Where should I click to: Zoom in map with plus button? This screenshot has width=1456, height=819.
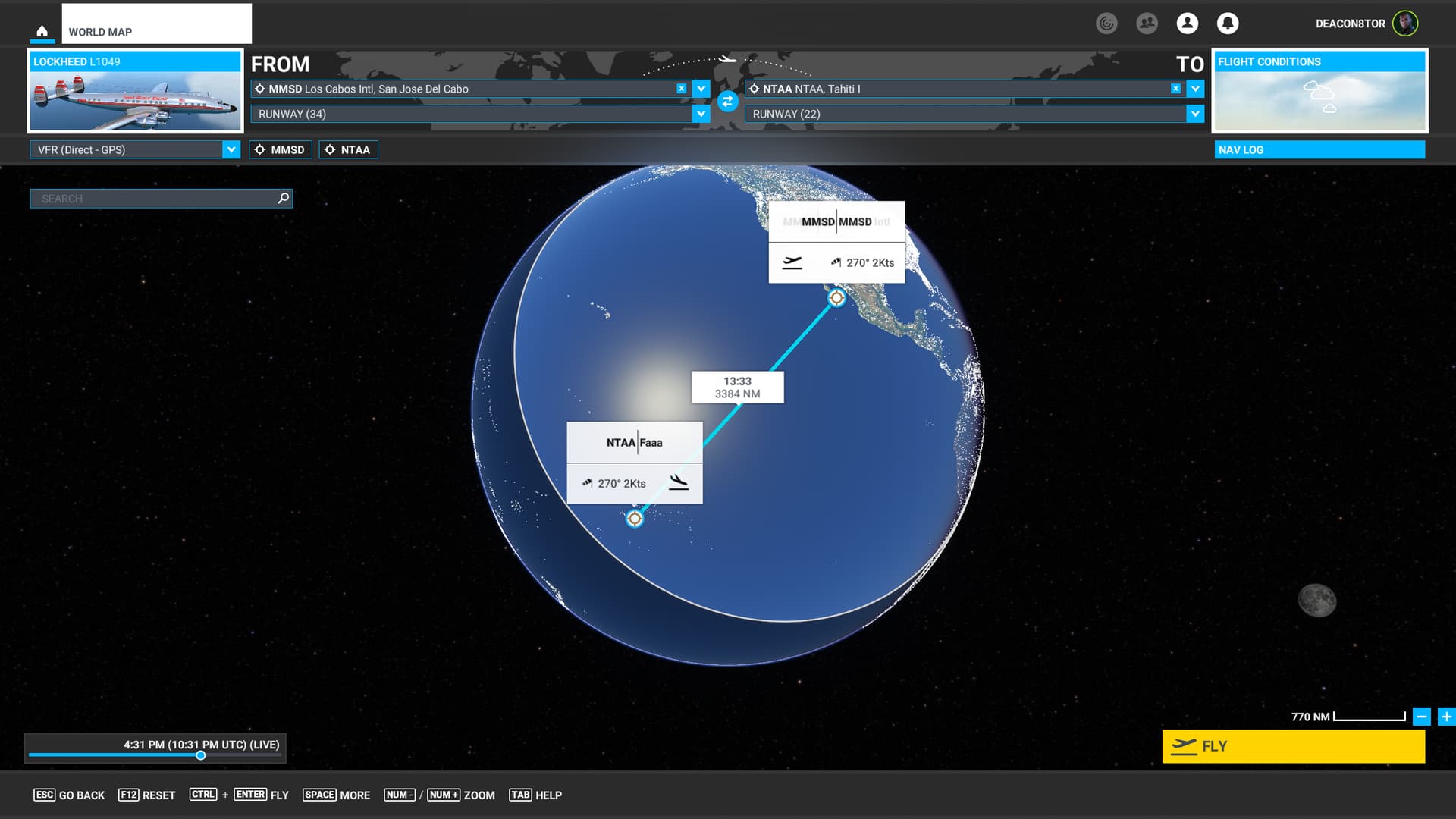point(1446,717)
